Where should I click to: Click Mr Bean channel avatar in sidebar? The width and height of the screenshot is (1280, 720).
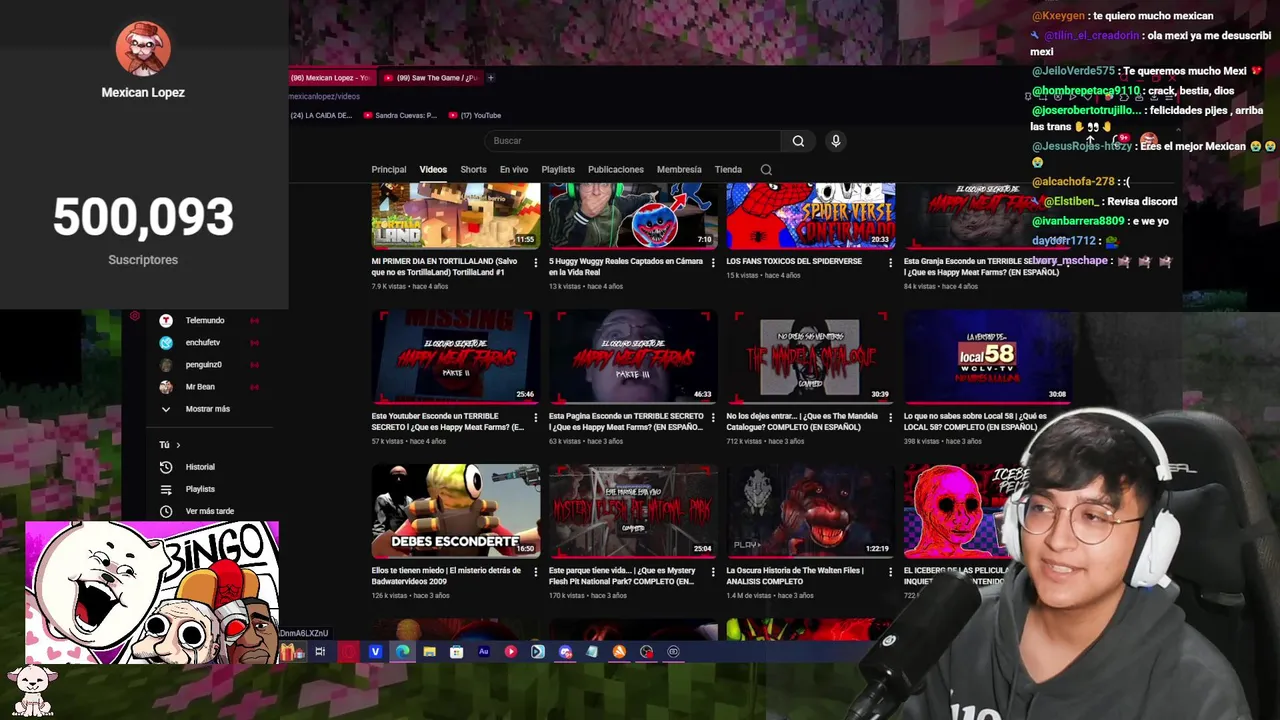click(x=166, y=386)
